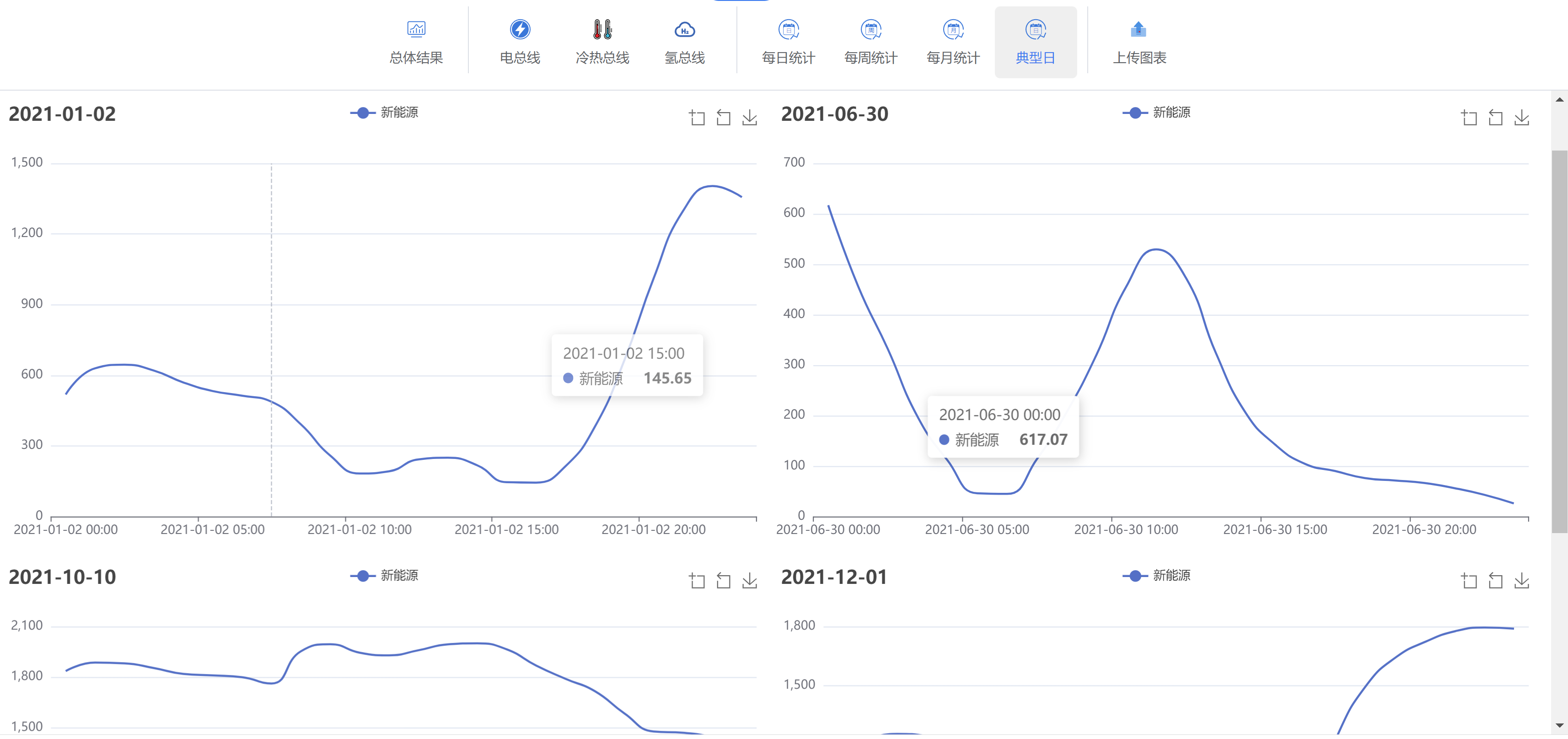Screen dimensions: 1568x739
Task: Reset zoom on the 2021-06-30 chart
Action: (1495, 118)
